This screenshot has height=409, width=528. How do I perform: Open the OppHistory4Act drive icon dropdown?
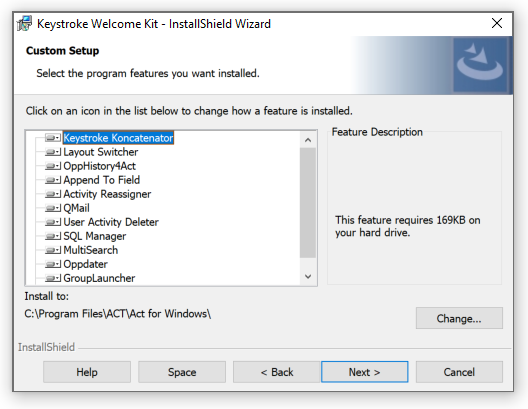coord(53,166)
